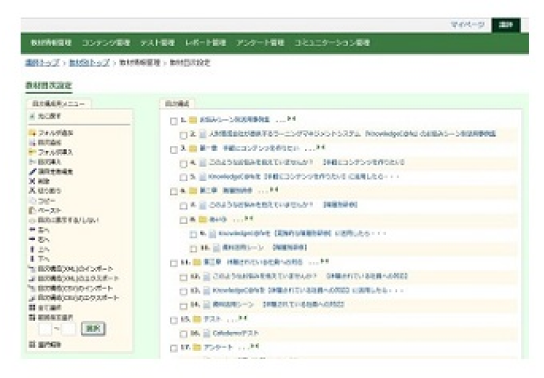Click the select all grid icon
This screenshot has width=544, height=378.
point(32,308)
